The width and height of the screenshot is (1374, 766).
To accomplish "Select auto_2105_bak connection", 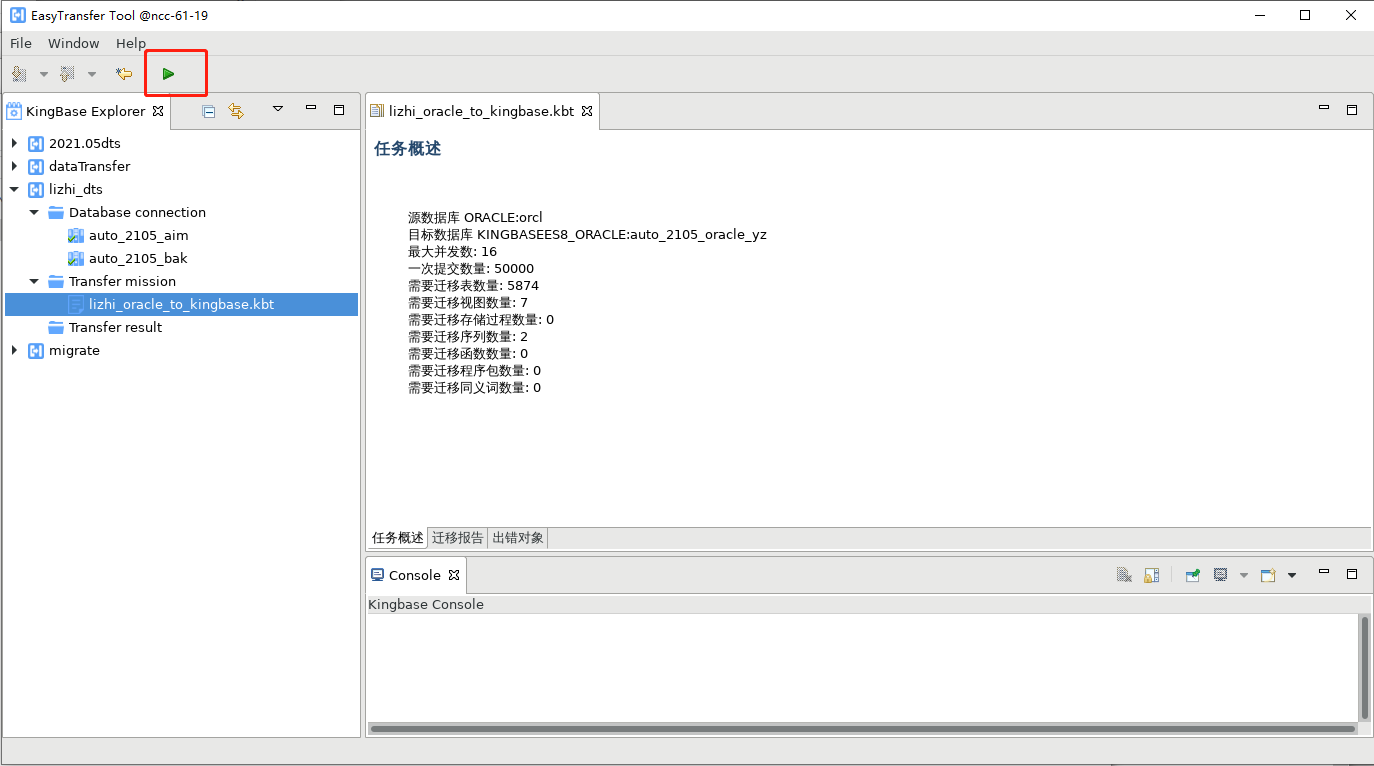I will tap(138, 258).
